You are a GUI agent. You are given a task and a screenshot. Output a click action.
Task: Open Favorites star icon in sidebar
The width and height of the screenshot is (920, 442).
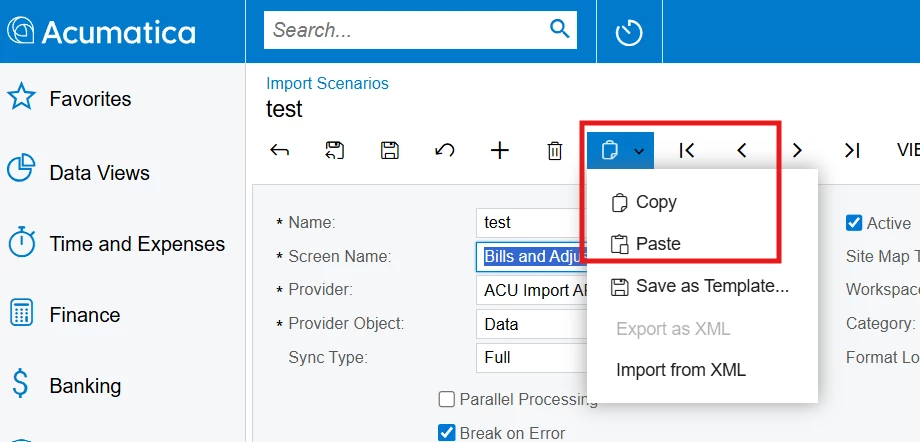(x=22, y=96)
